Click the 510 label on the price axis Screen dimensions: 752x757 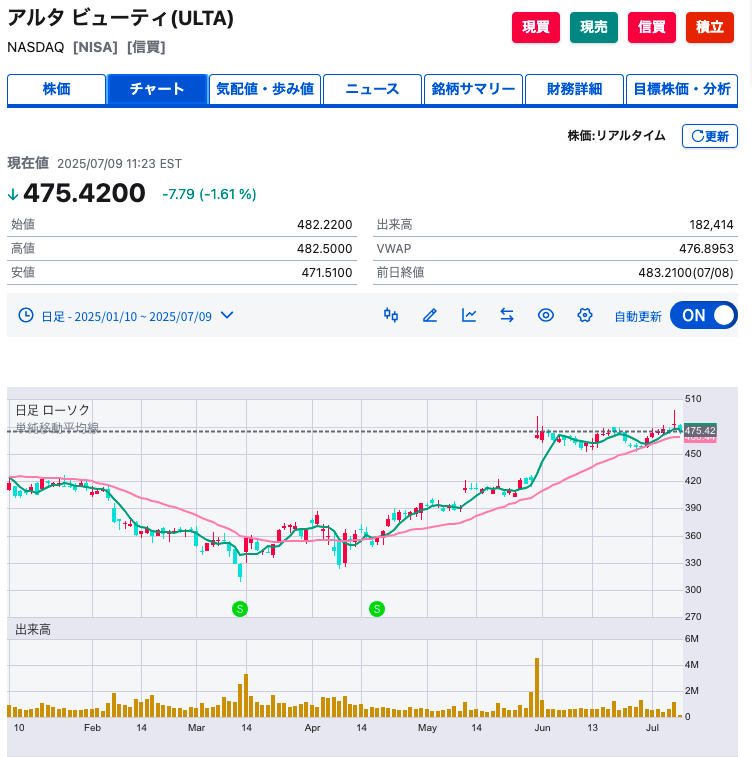tap(693, 399)
